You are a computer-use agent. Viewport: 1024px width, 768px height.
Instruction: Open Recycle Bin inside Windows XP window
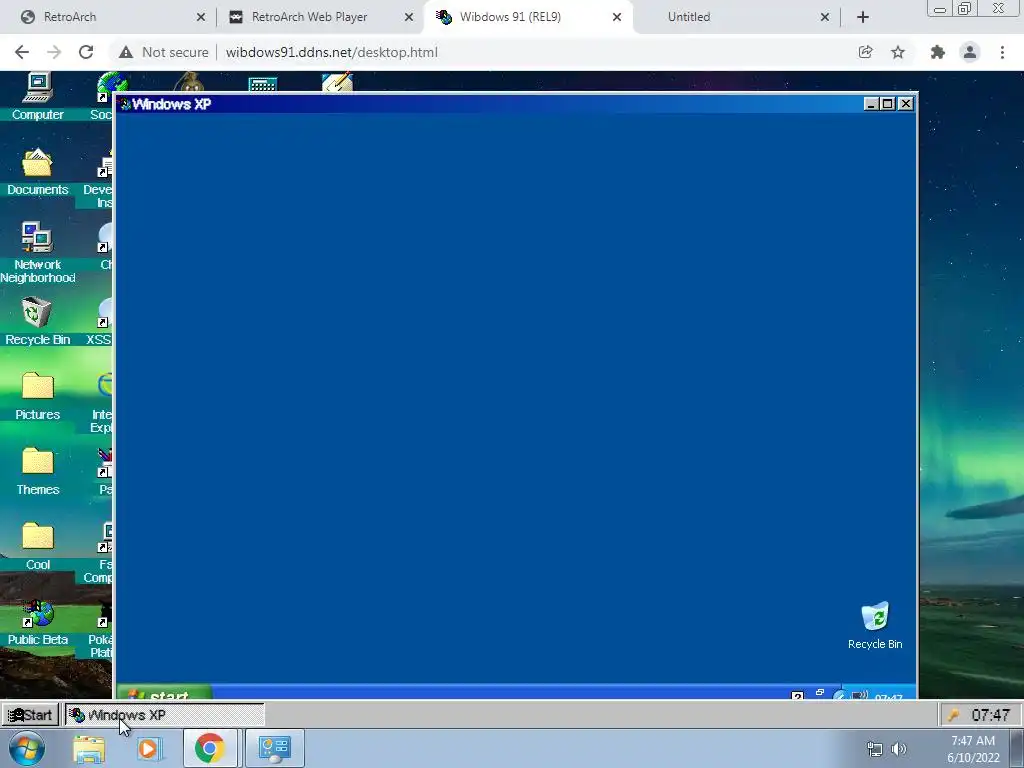pos(874,625)
